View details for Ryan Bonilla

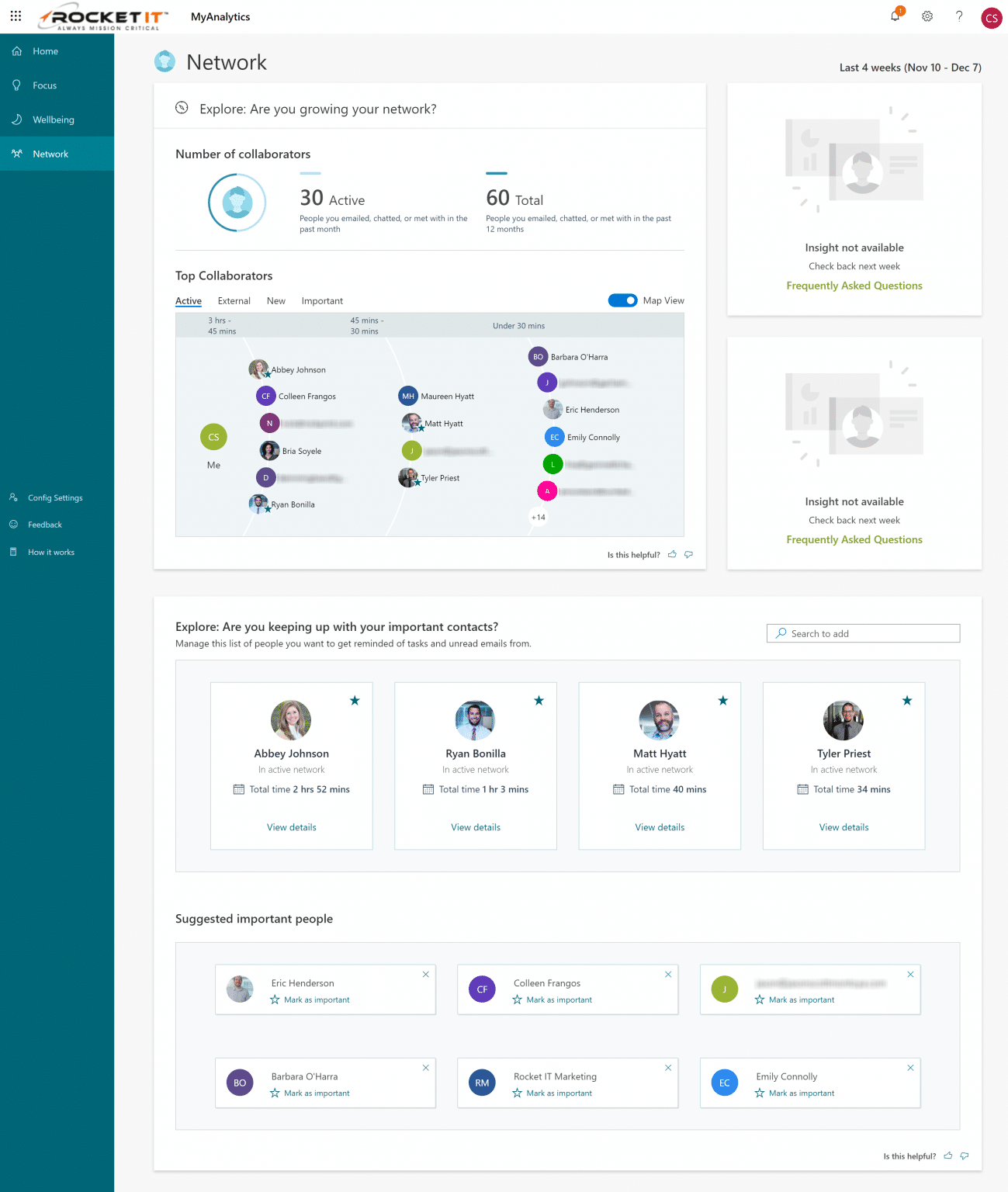click(x=475, y=827)
